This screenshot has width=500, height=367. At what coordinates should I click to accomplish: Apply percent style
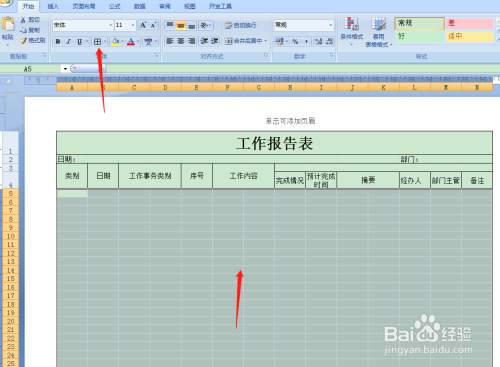(x=295, y=41)
